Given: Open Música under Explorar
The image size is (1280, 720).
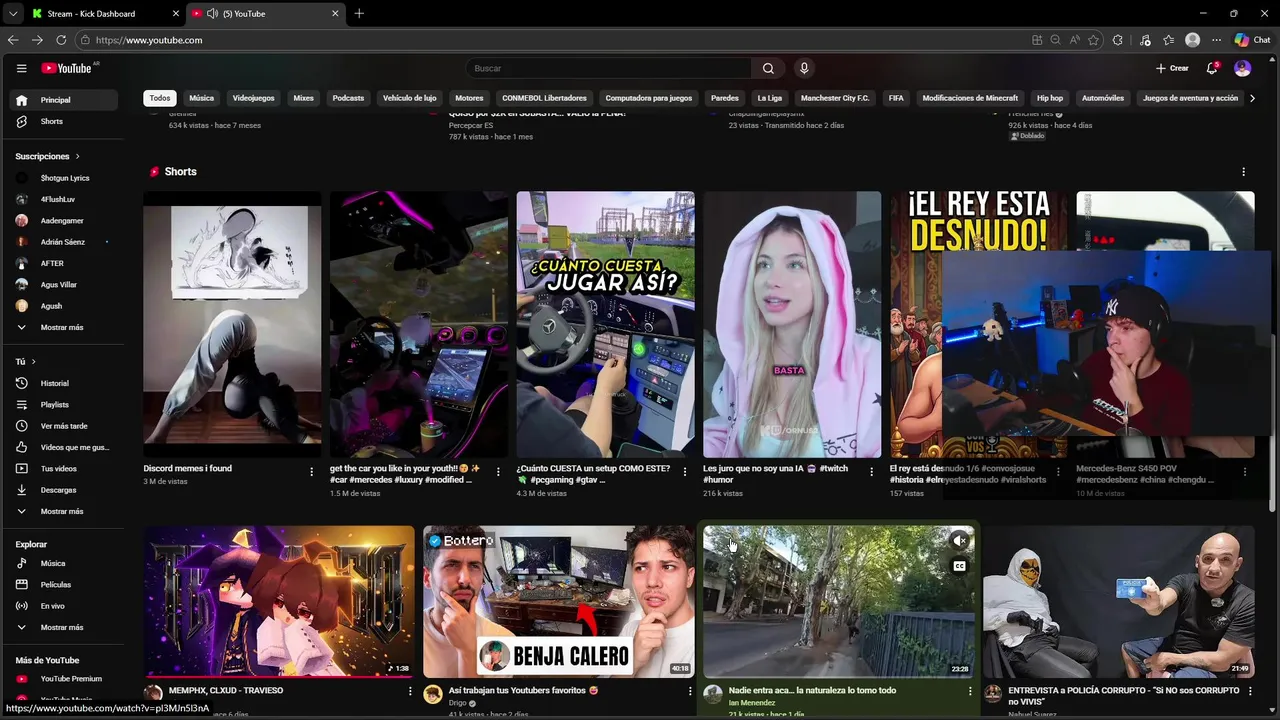Looking at the screenshot, I should 65,563.
